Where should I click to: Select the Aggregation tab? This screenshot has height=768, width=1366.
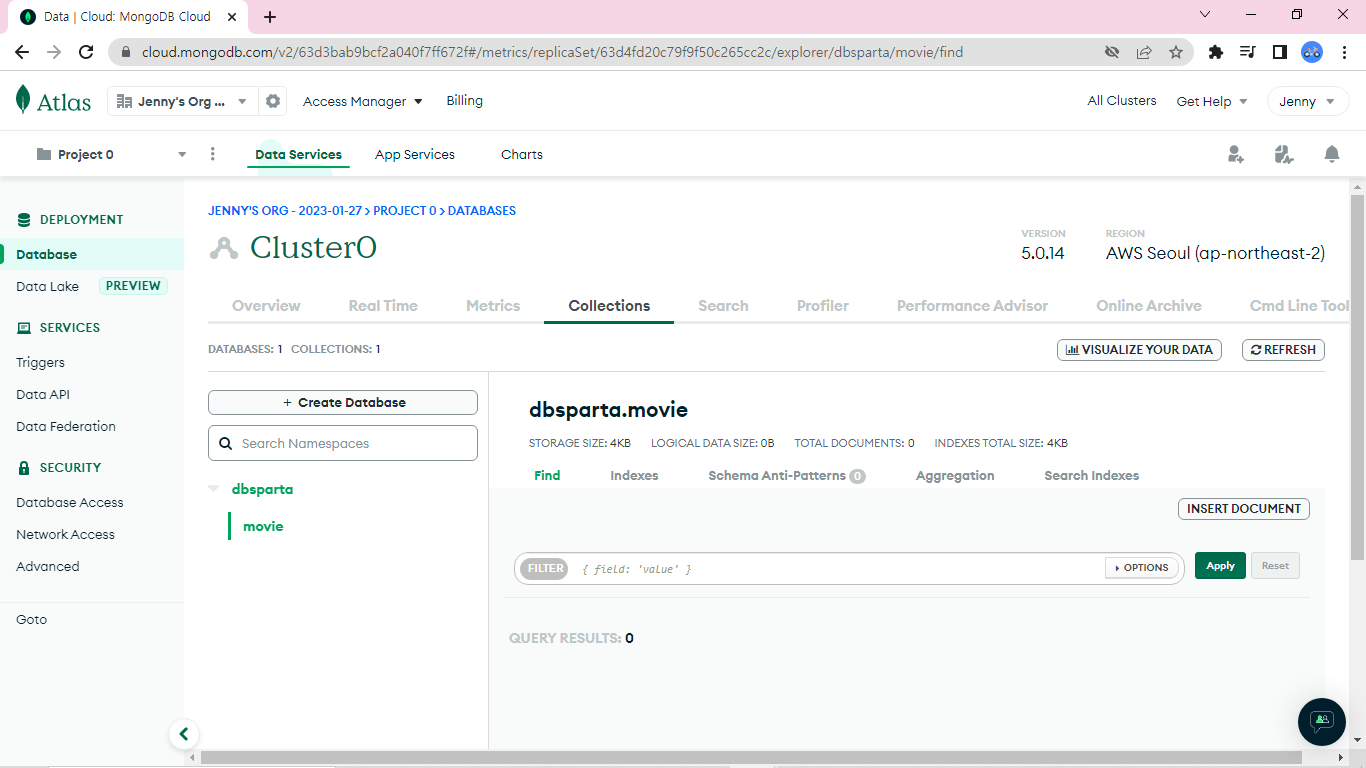[955, 476]
